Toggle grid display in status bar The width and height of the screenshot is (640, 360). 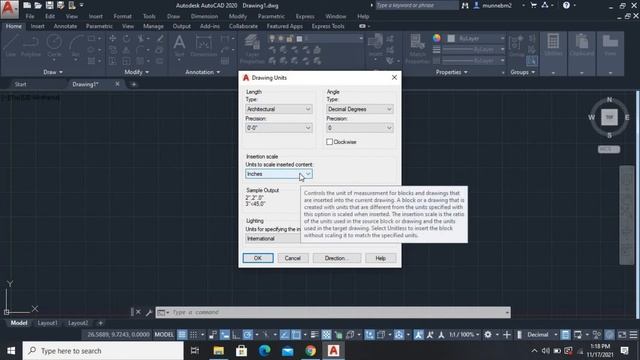click(182, 335)
